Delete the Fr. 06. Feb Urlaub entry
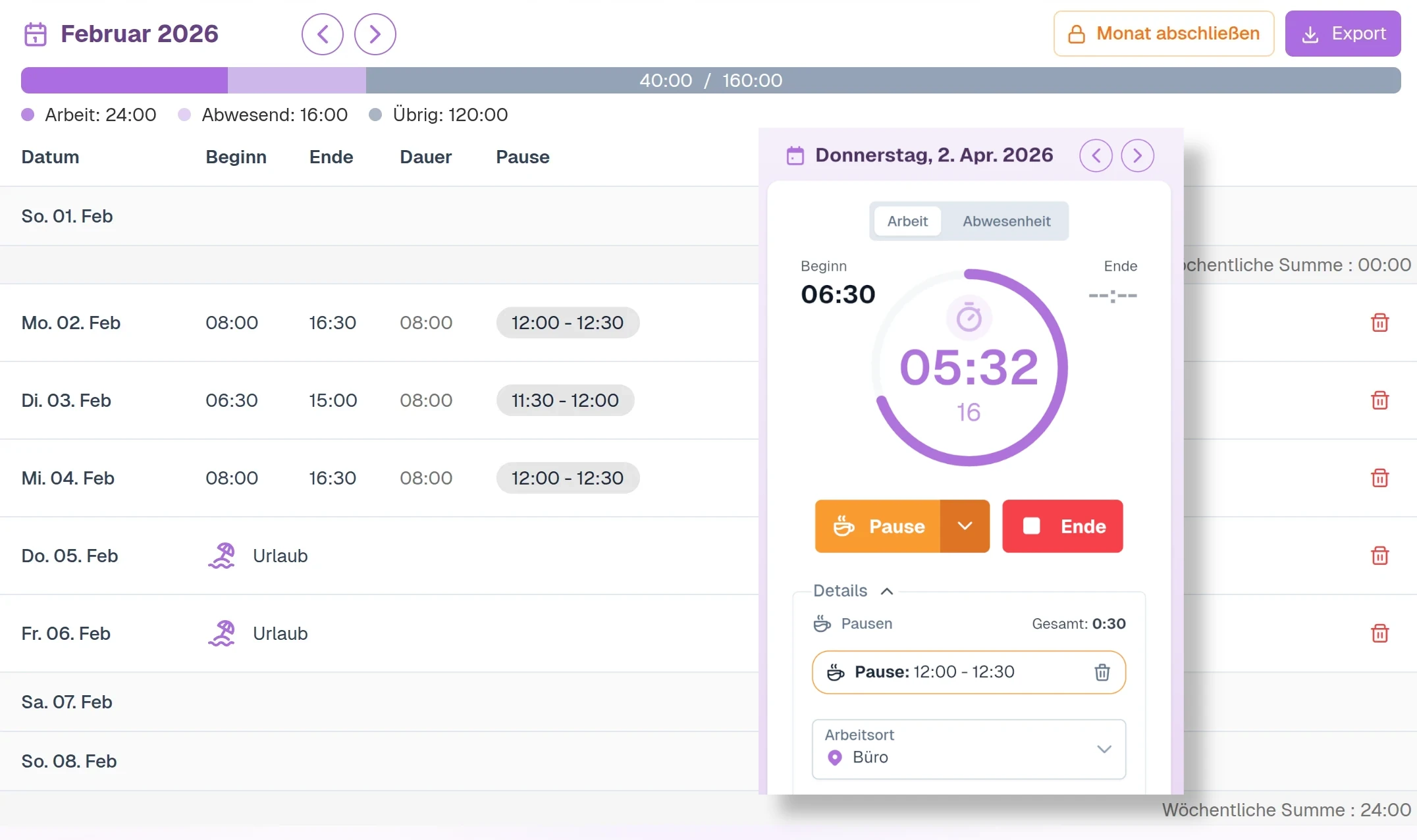 pyautogui.click(x=1380, y=633)
